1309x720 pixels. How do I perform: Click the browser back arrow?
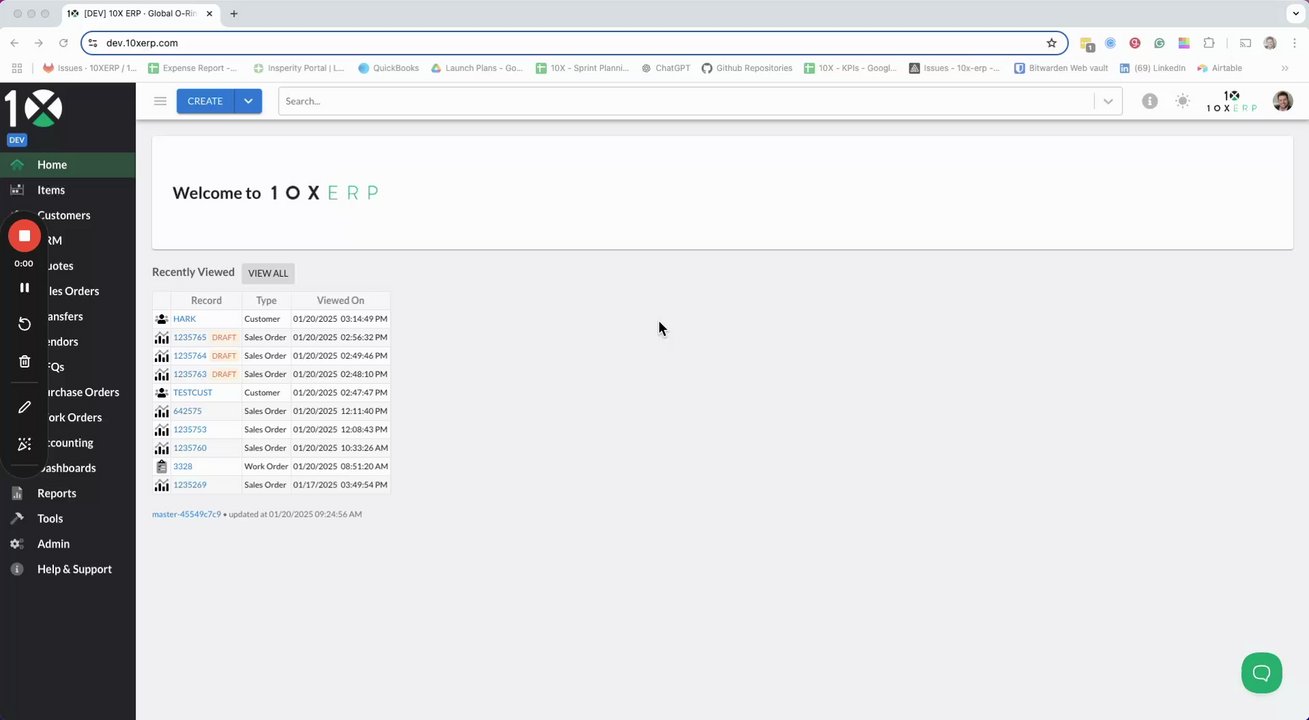click(x=15, y=43)
